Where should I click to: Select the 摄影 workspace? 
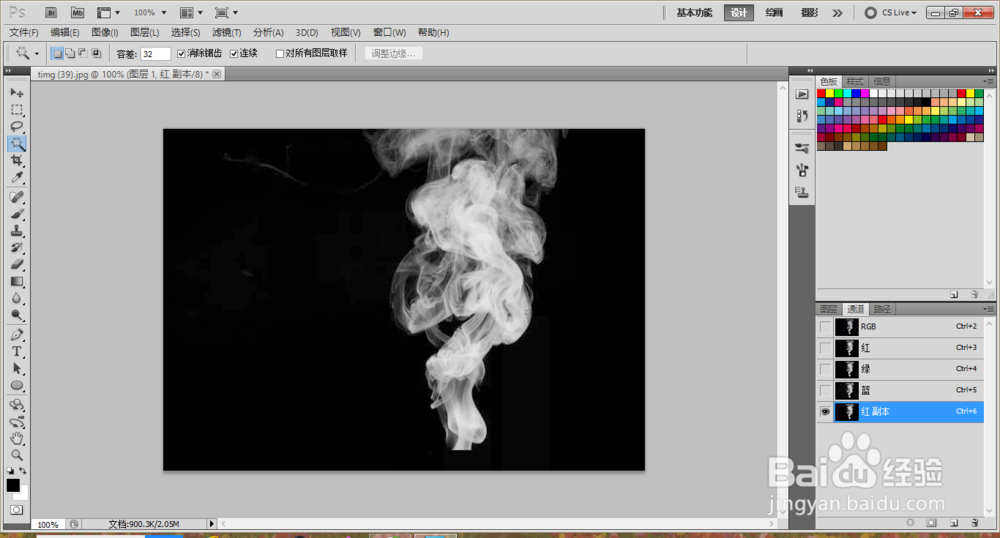click(809, 13)
